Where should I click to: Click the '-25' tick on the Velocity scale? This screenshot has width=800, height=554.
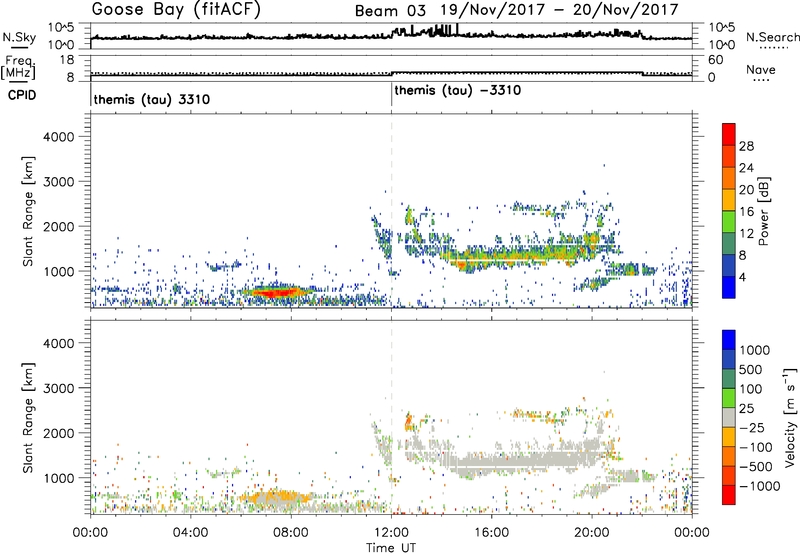(x=752, y=428)
